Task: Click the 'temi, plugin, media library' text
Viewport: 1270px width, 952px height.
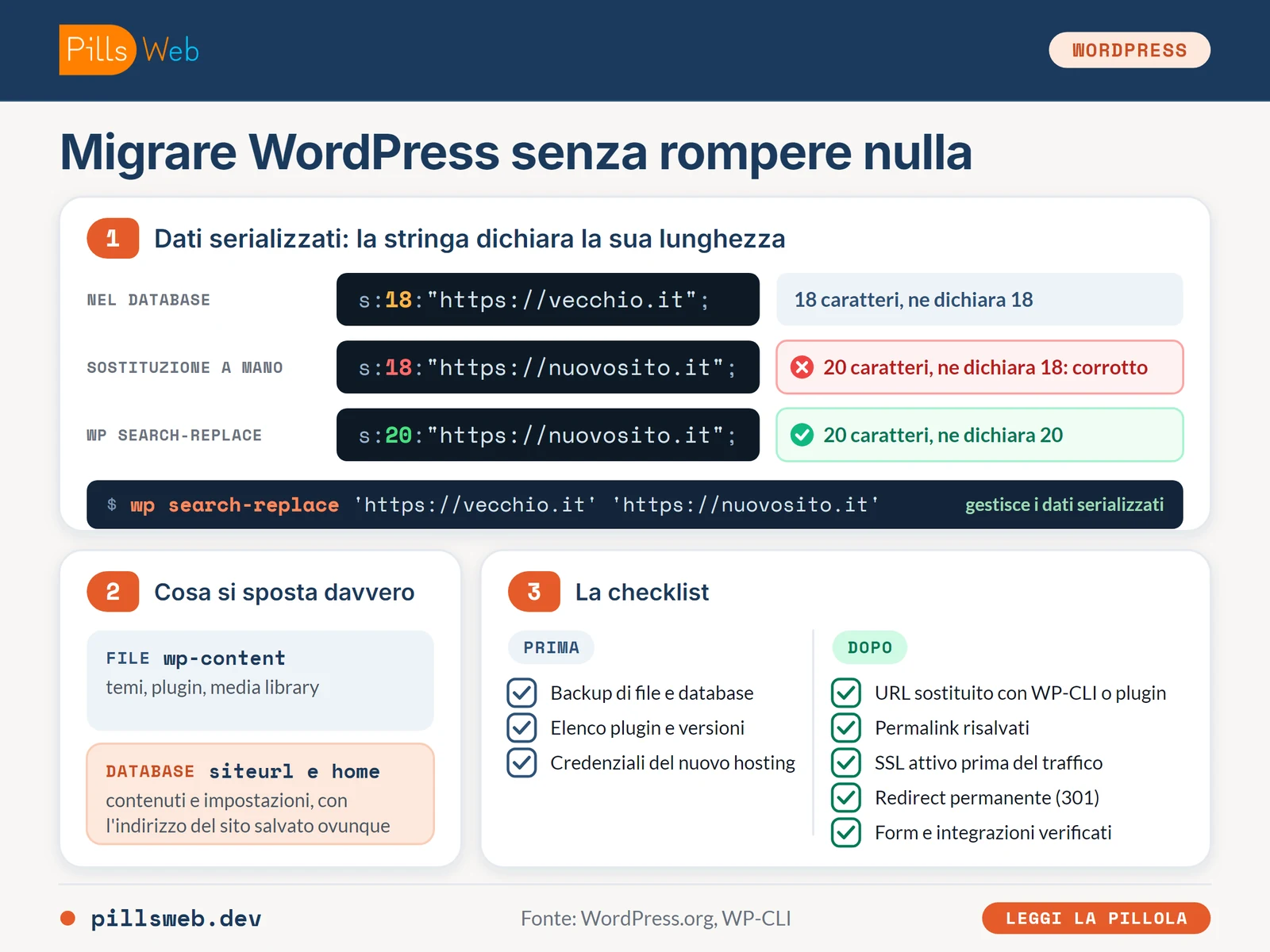Action: tap(213, 687)
